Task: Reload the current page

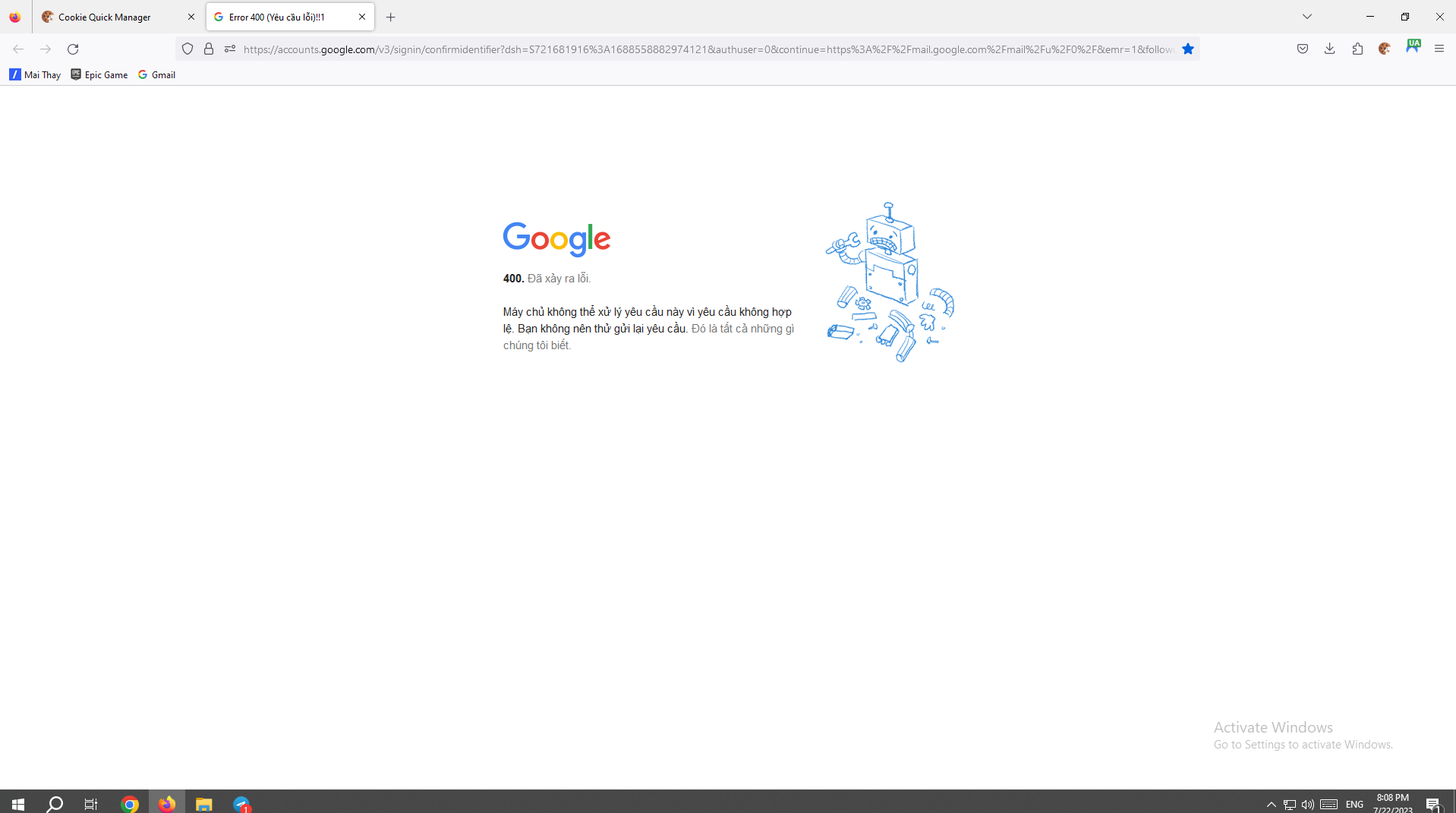Action: coord(73,49)
